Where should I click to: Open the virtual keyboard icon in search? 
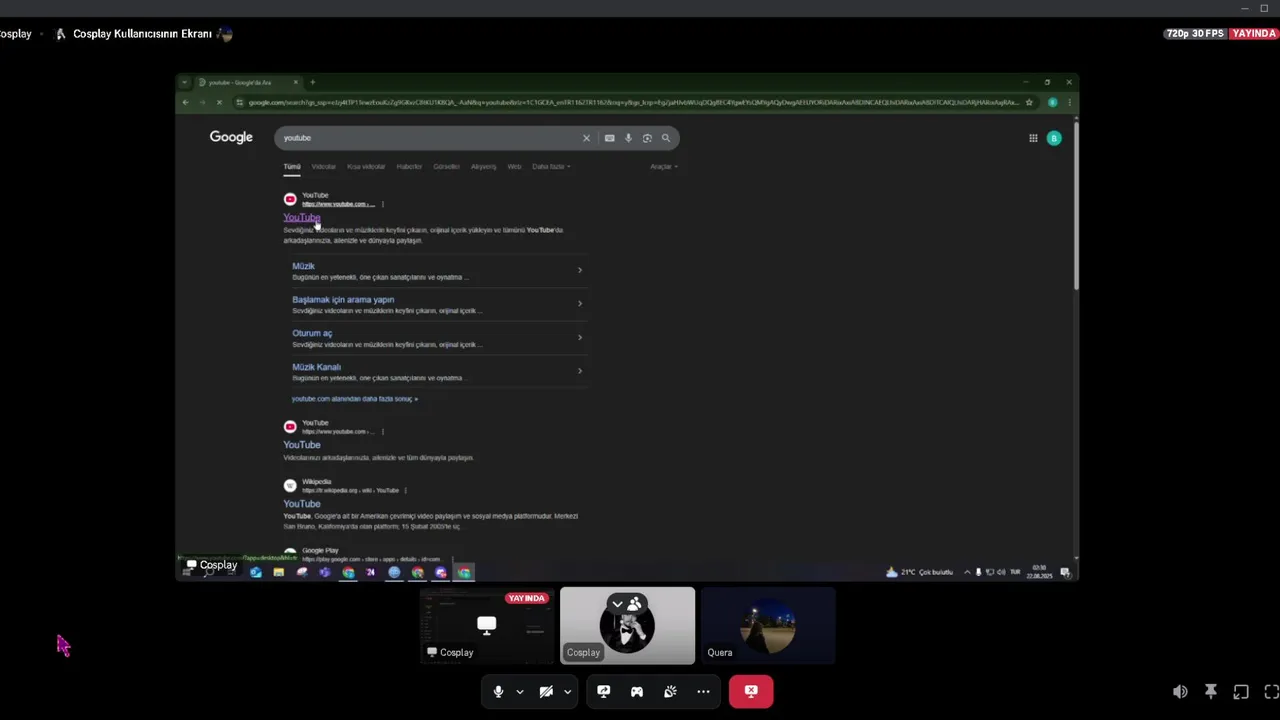[x=609, y=138]
